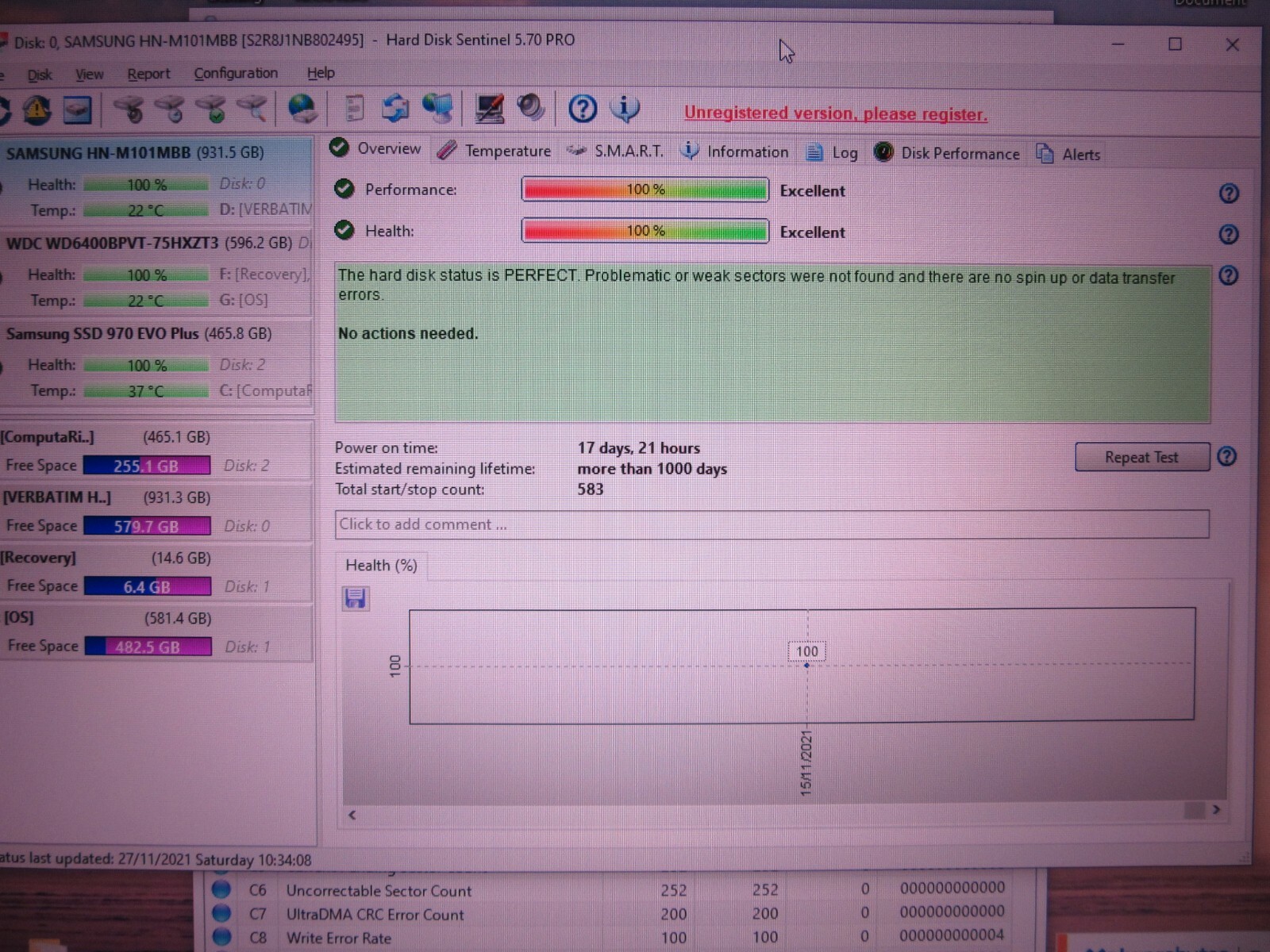Click the blue arrows and envelope toolbar icon

coord(395,109)
